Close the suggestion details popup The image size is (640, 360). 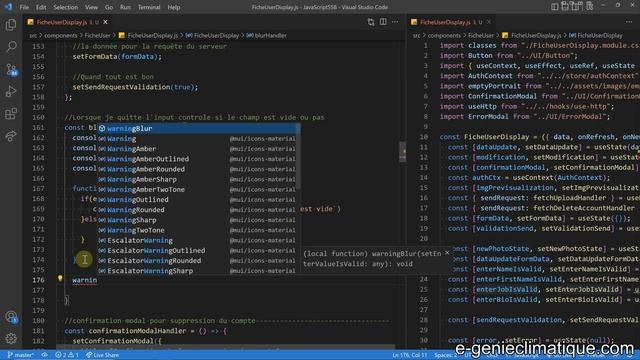pyautogui.click(x=447, y=253)
